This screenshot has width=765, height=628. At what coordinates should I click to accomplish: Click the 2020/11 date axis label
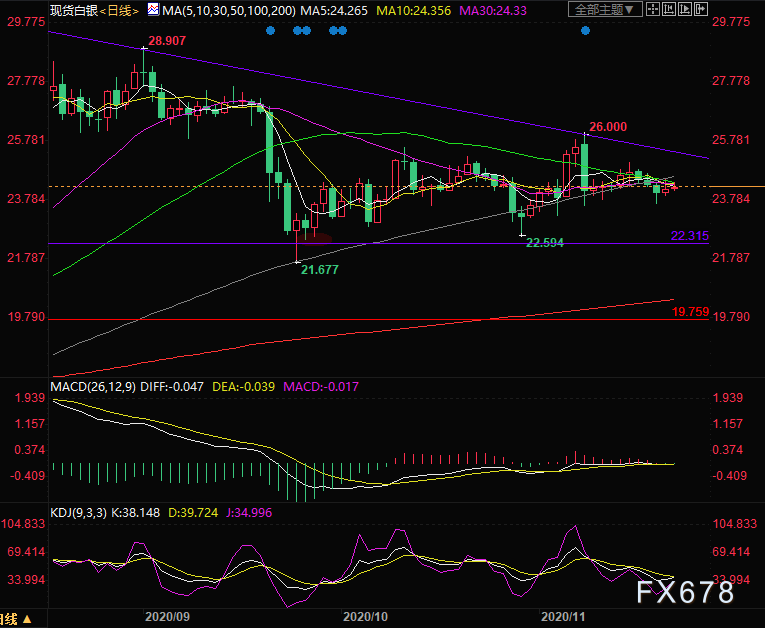563,617
